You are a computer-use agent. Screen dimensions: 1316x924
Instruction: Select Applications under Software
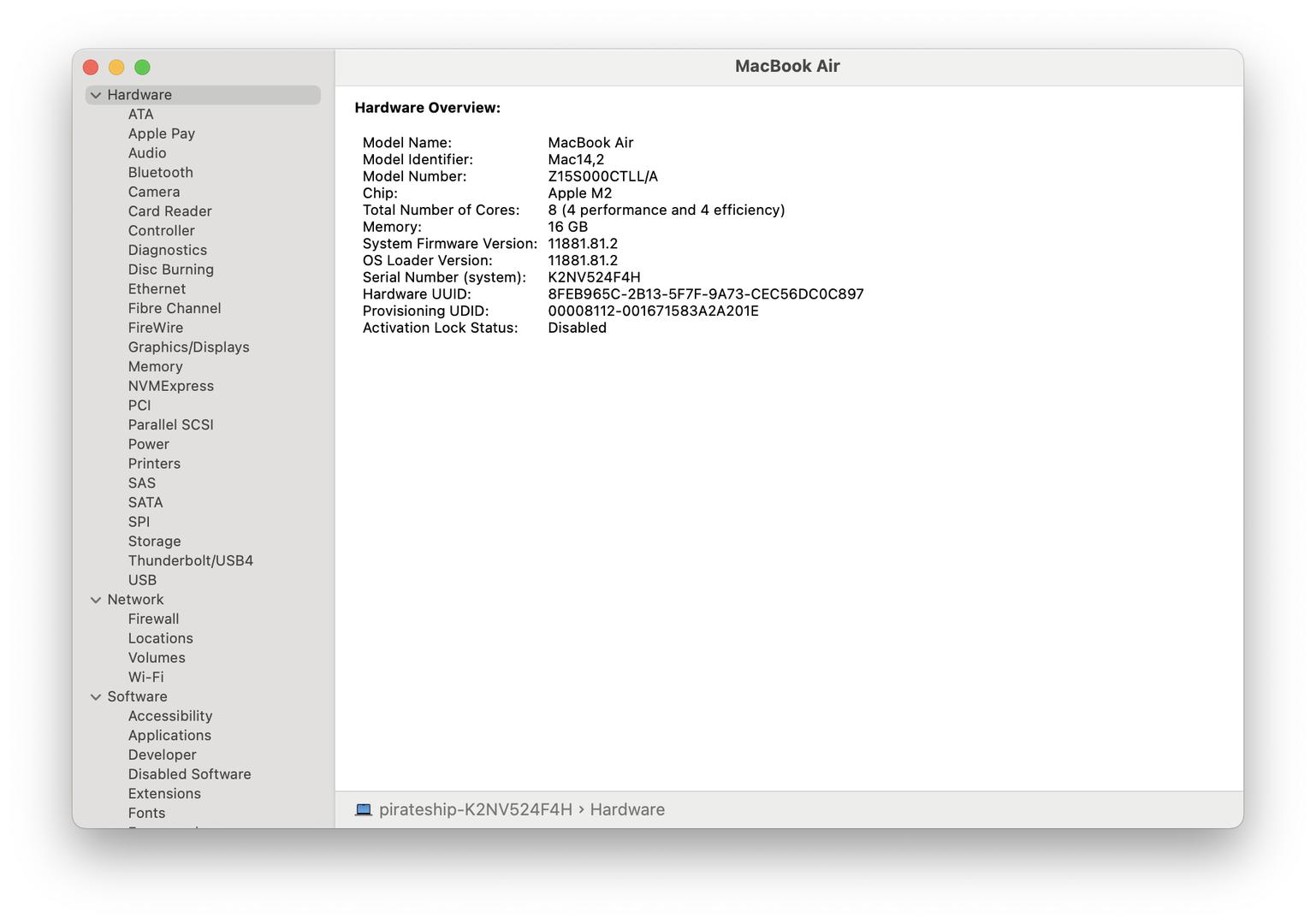tap(169, 736)
